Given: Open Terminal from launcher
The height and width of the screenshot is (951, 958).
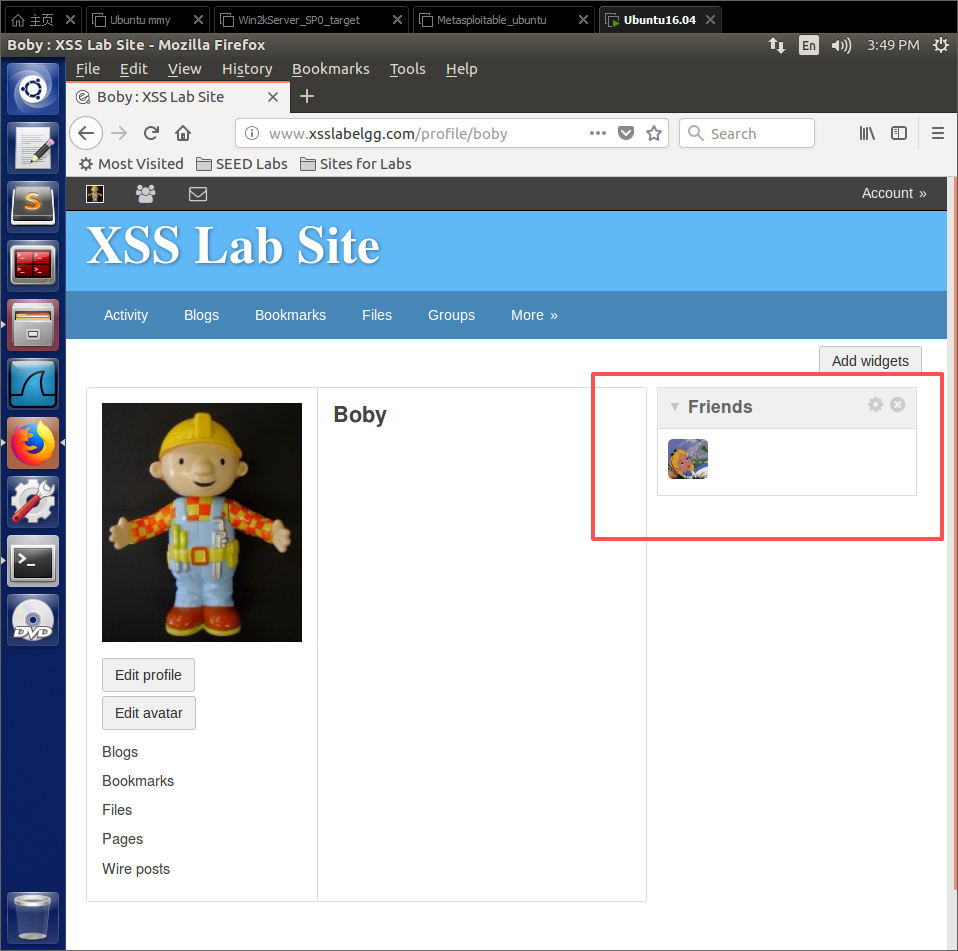Looking at the screenshot, I should pos(33,561).
